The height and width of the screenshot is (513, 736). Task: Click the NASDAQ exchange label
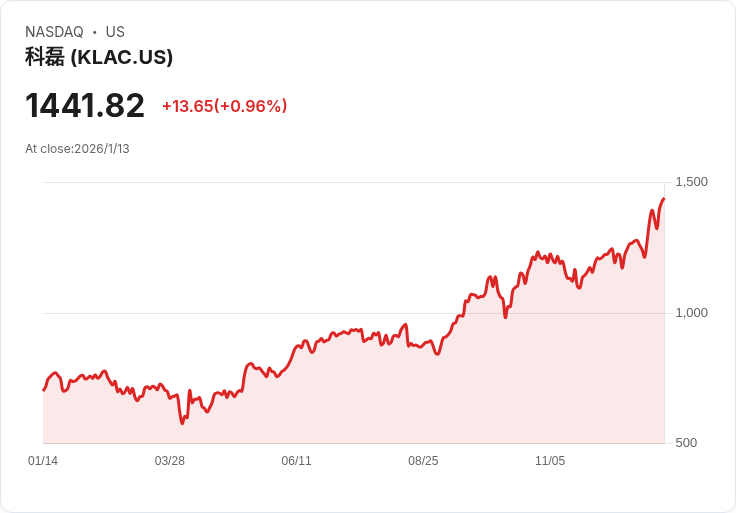pos(54,32)
